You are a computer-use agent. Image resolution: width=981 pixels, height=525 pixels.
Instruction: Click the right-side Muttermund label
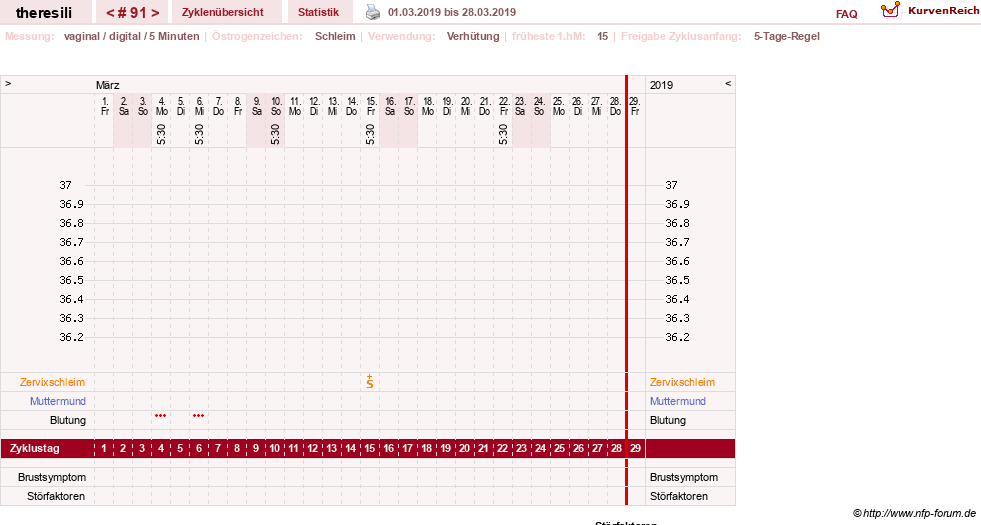click(x=678, y=401)
